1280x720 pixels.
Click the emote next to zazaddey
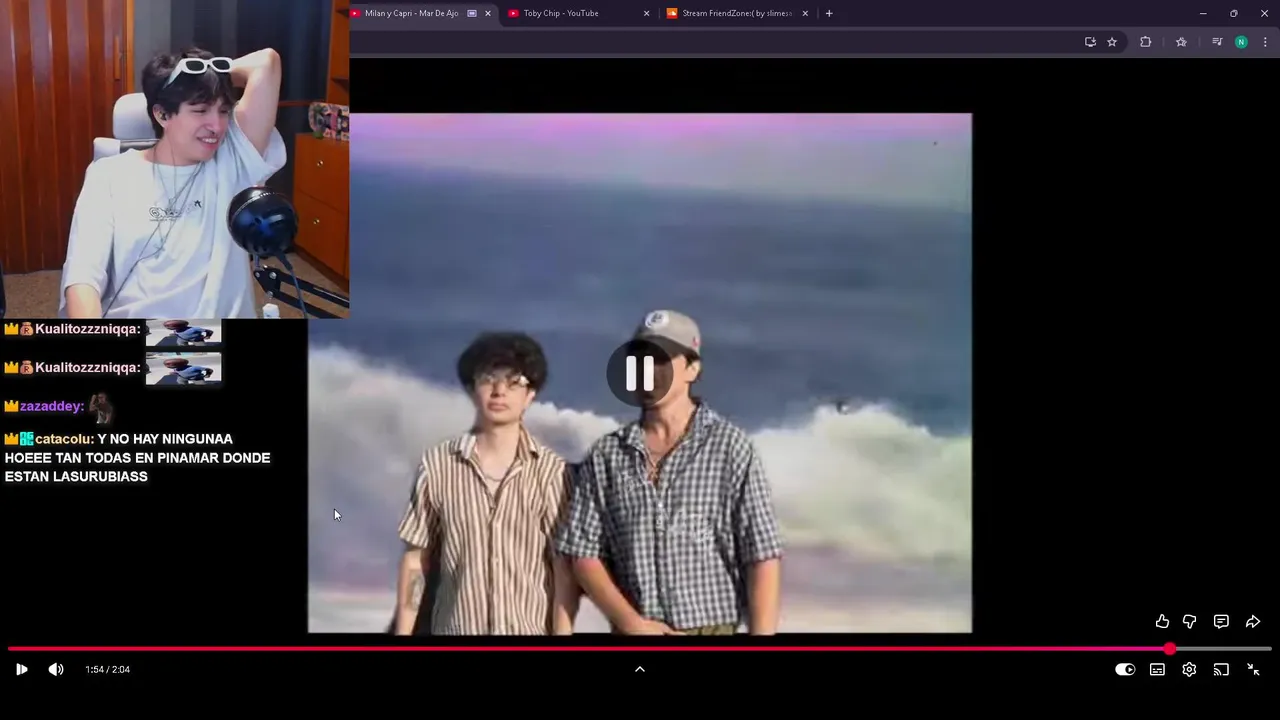99,406
